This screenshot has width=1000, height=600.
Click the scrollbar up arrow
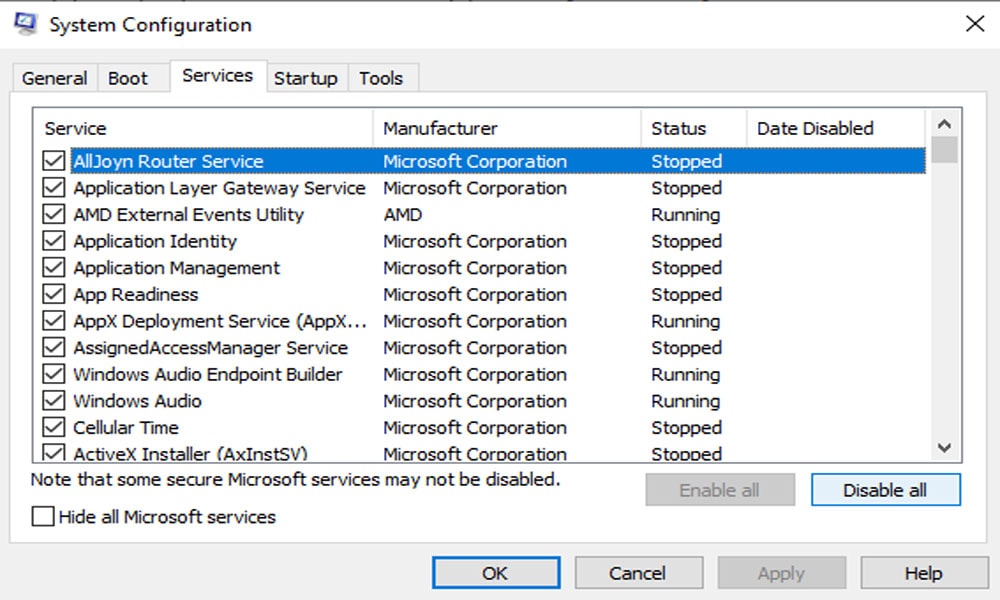945,124
